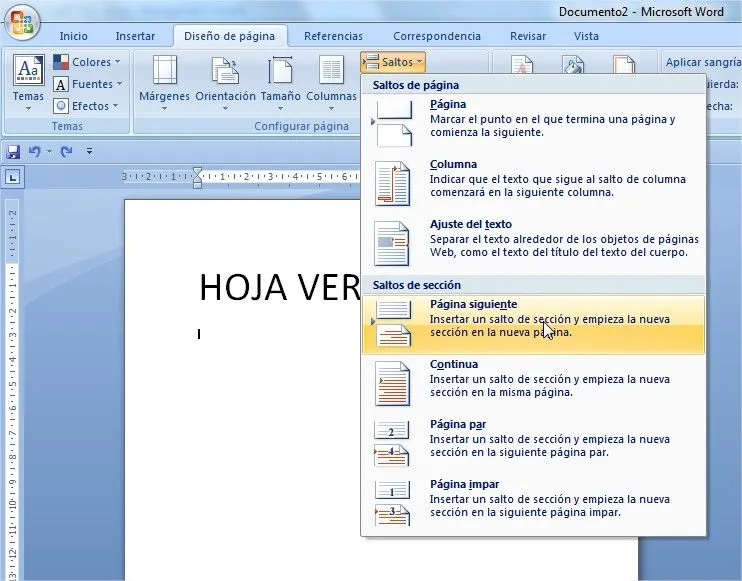Click the Ajuste del texto break icon
This screenshot has height=581, width=742.
(x=391, y=243)
